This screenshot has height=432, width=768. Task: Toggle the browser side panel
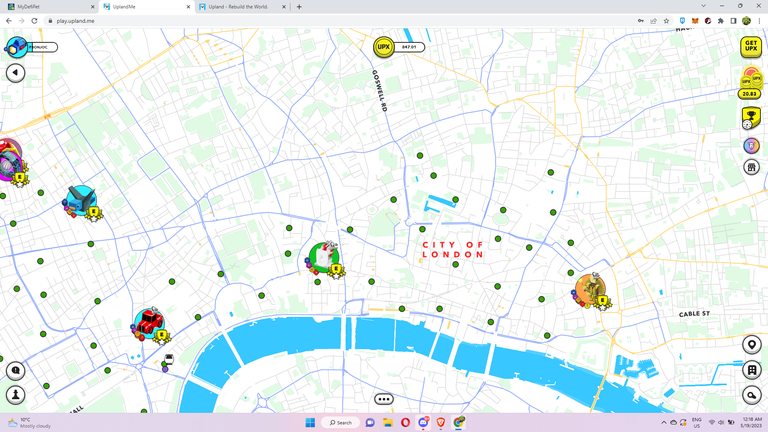point(733,21)
